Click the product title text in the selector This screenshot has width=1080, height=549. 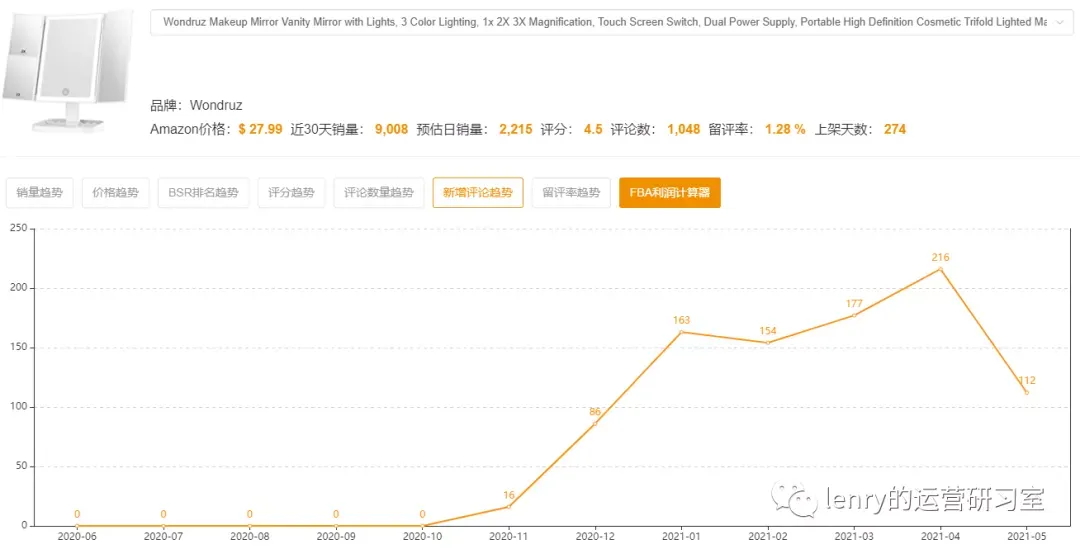605,22
